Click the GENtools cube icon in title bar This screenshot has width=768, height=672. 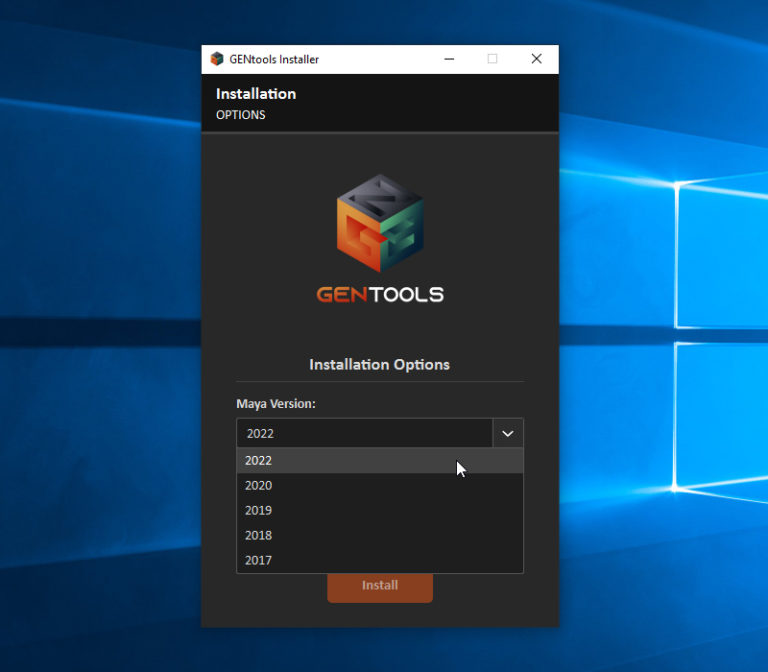(x=216, y=59)
